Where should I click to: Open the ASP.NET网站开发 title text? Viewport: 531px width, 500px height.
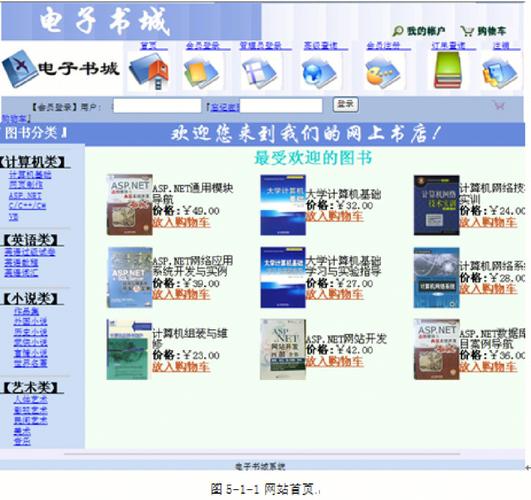pyautogui.click(x=346, y=339)
